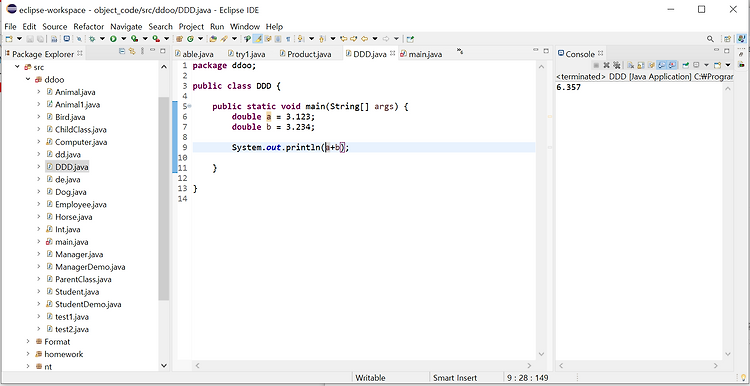
Task: Click the Open Console icon in Console toolbar
Action: point(717,65)
